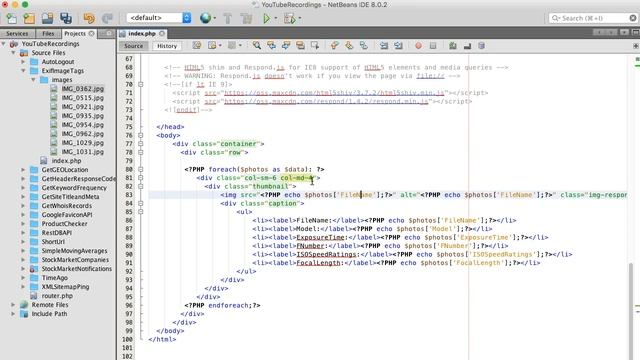Click the Comment code icon
The image size is (640, 360).
pyautogui.click(x=453, y=46)
